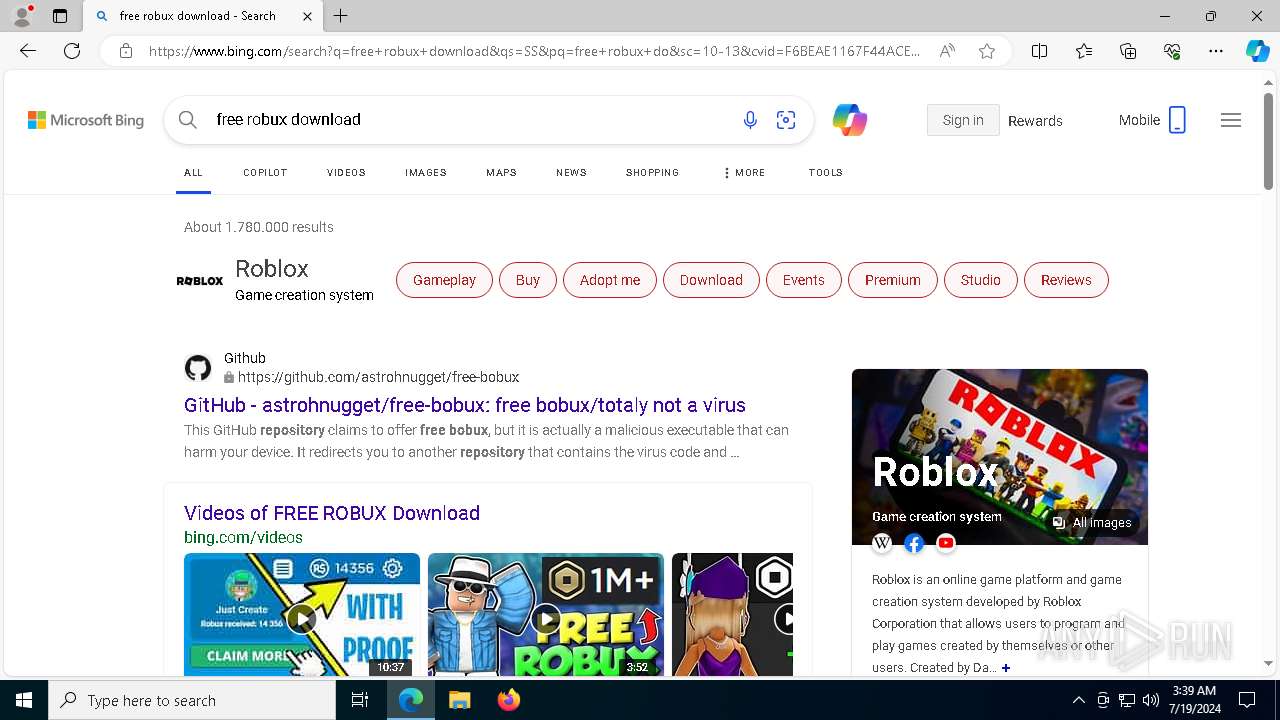
Task: Switch to the NEWS tab
Action: click(571, 173)
